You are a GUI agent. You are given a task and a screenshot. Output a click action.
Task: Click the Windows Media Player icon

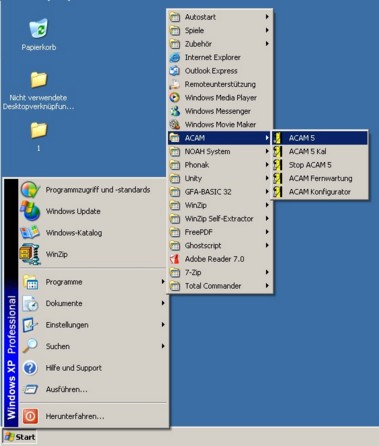click(175, 98)
